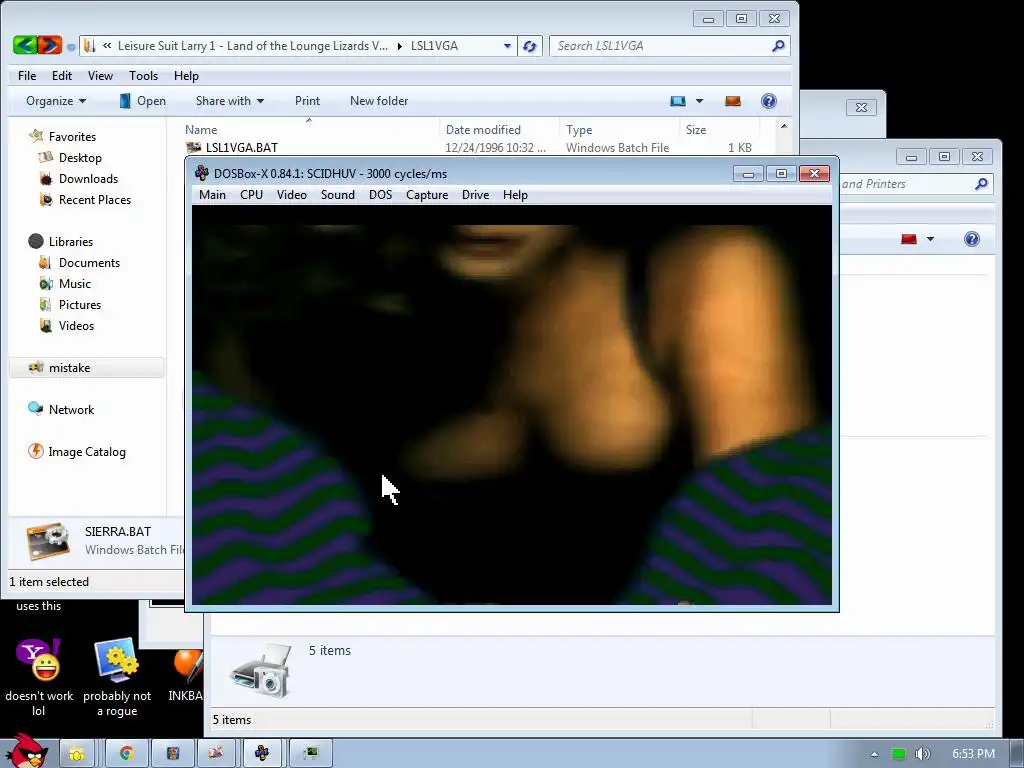Image resolution: width=1024 pixels, height=768 pixels.
Task: Click the Open button in Explorer toolbar
Action: pyautogui.click(x=143, y=101)
